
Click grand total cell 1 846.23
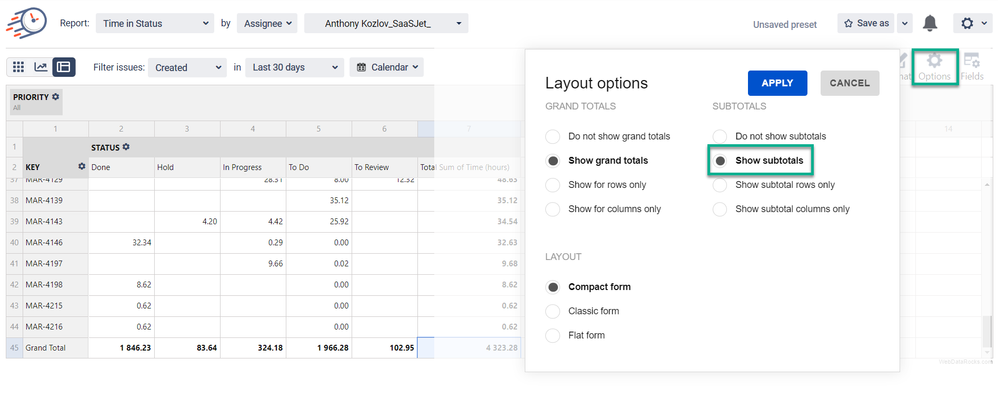pyautogui.click(x=122, y=348)
